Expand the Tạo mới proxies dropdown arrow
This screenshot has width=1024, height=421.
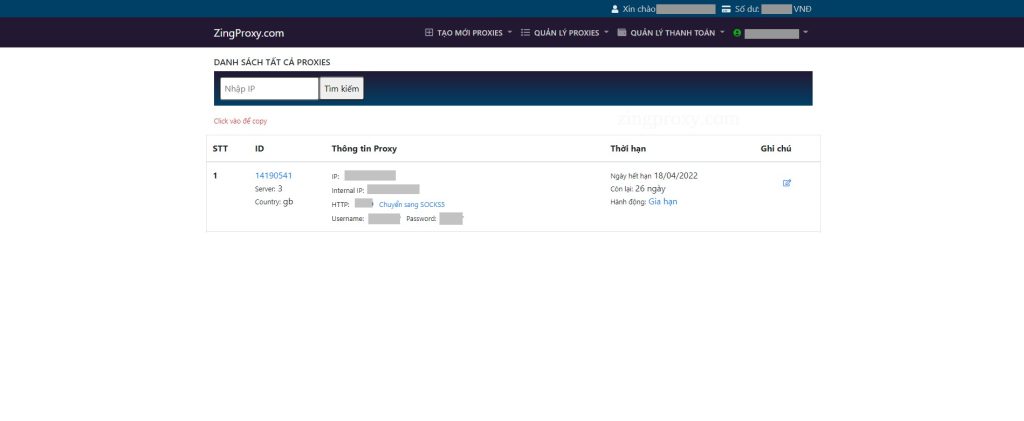(x=509, y=32)
